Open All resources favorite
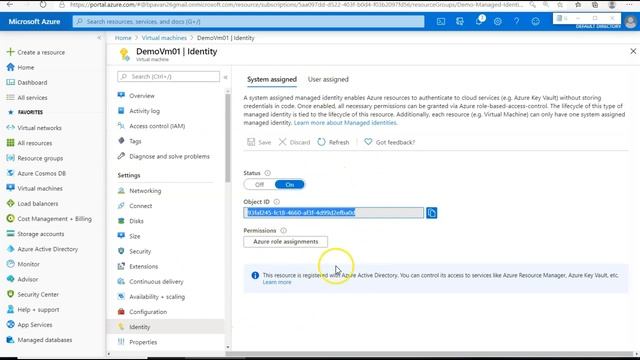Screen dimensions: 640x360 pyautogui.click(x=29, y=143)
